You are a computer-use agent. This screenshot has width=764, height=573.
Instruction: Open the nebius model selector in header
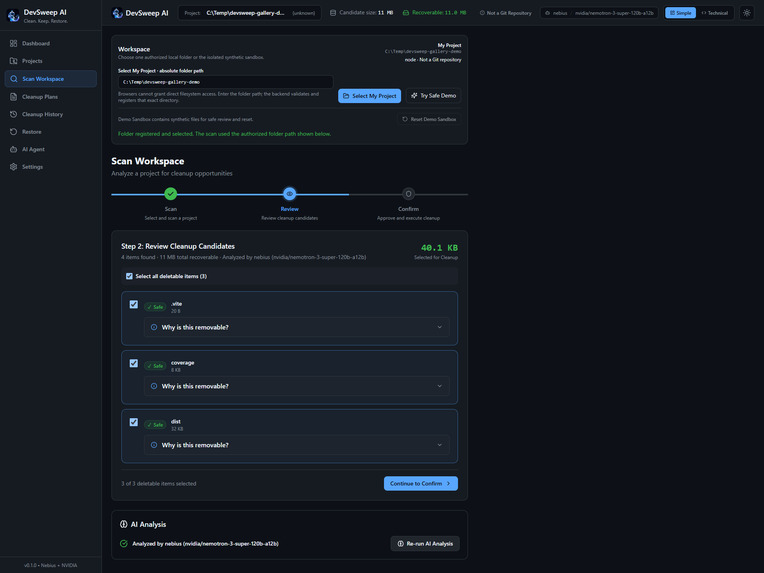tap(599, 13)
